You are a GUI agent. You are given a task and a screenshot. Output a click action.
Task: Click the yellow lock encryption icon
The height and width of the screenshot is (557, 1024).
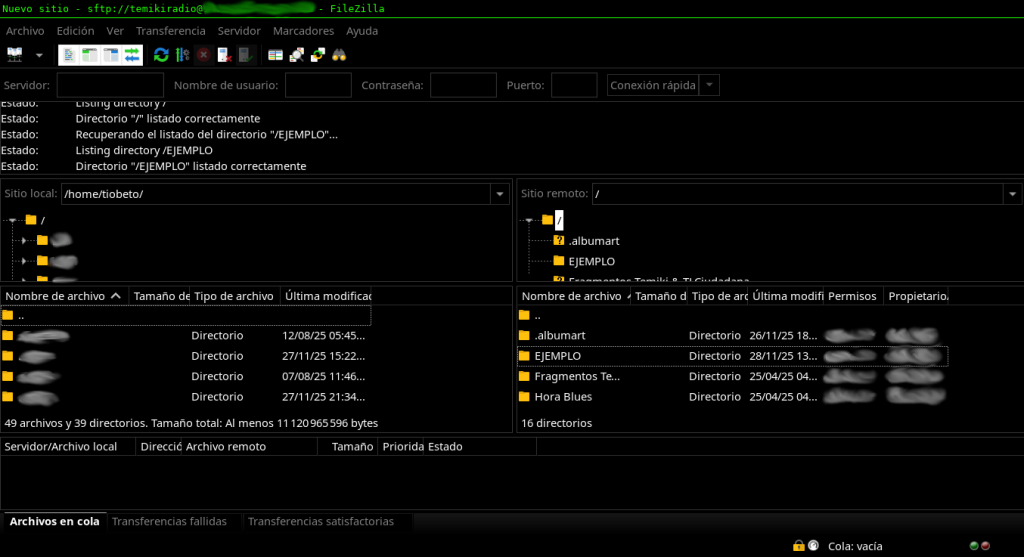tap(798, 546)
